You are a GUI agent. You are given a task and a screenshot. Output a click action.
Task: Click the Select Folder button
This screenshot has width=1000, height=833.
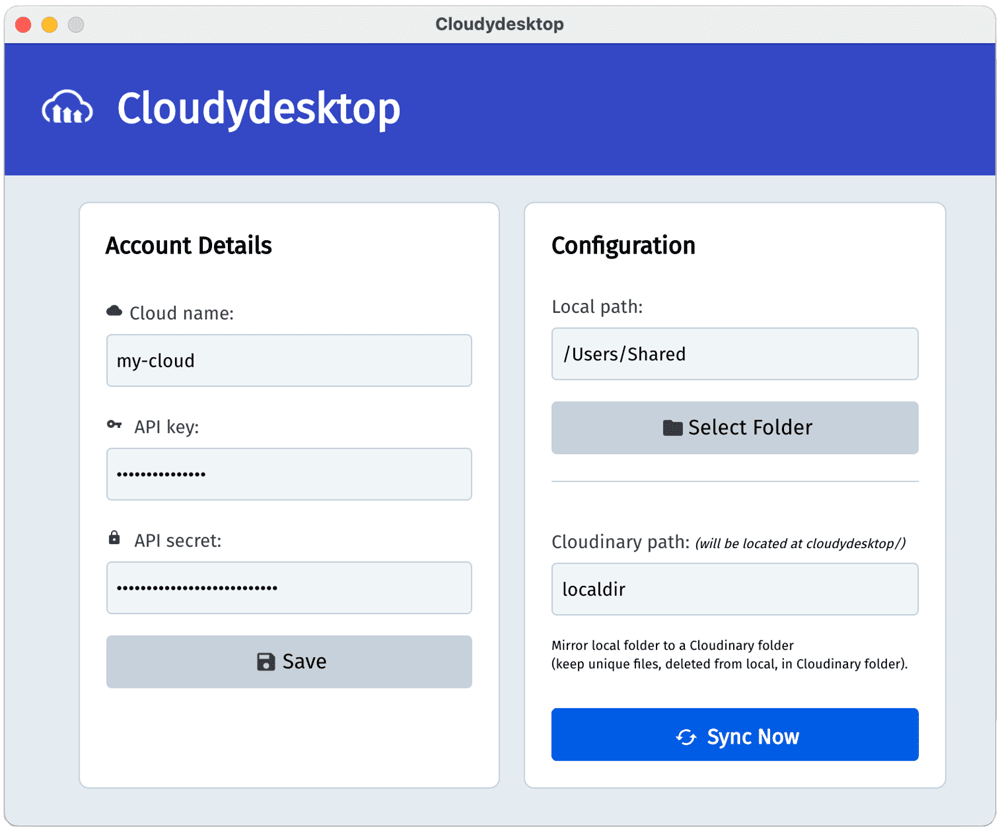click(735, 427)
